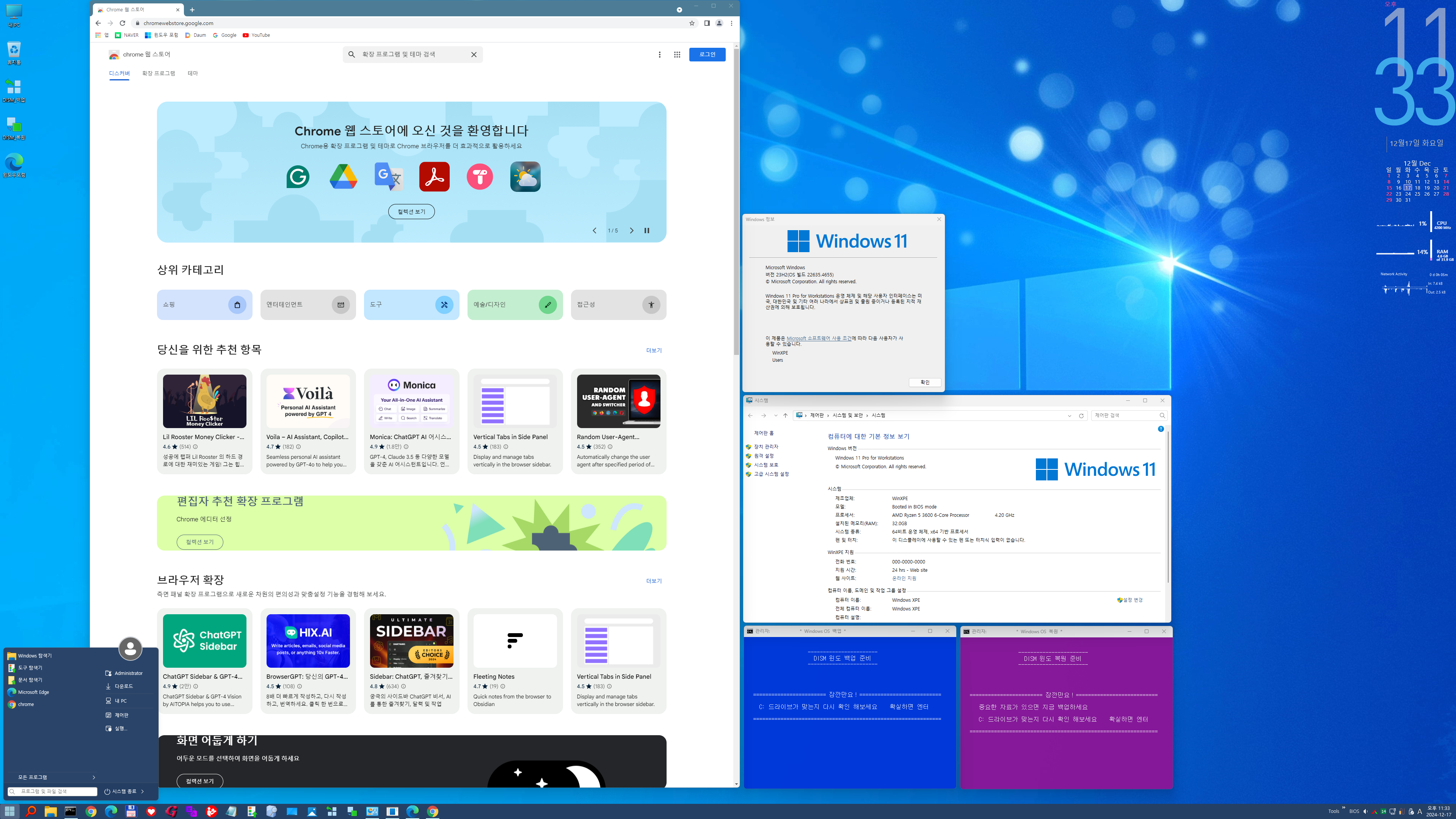Select the 디스커버 tab

click(119, 74)
